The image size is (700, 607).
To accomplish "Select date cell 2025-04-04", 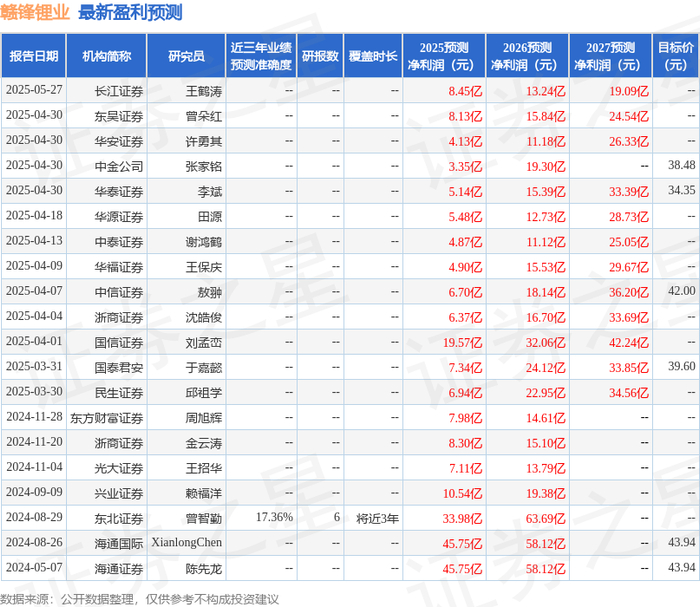I will tap(34, 316).
